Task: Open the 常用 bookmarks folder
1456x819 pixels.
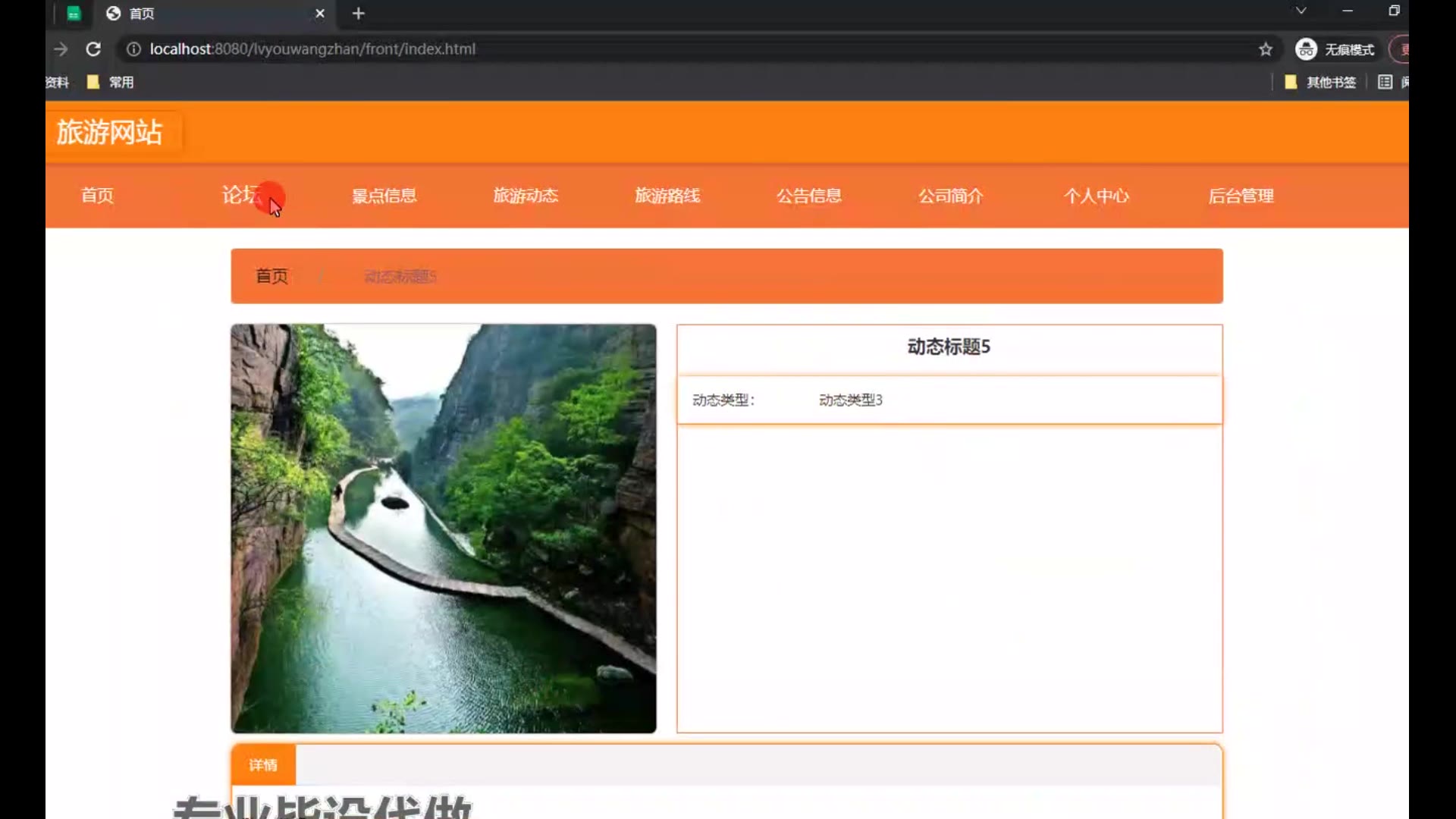Action: [111, 82]
